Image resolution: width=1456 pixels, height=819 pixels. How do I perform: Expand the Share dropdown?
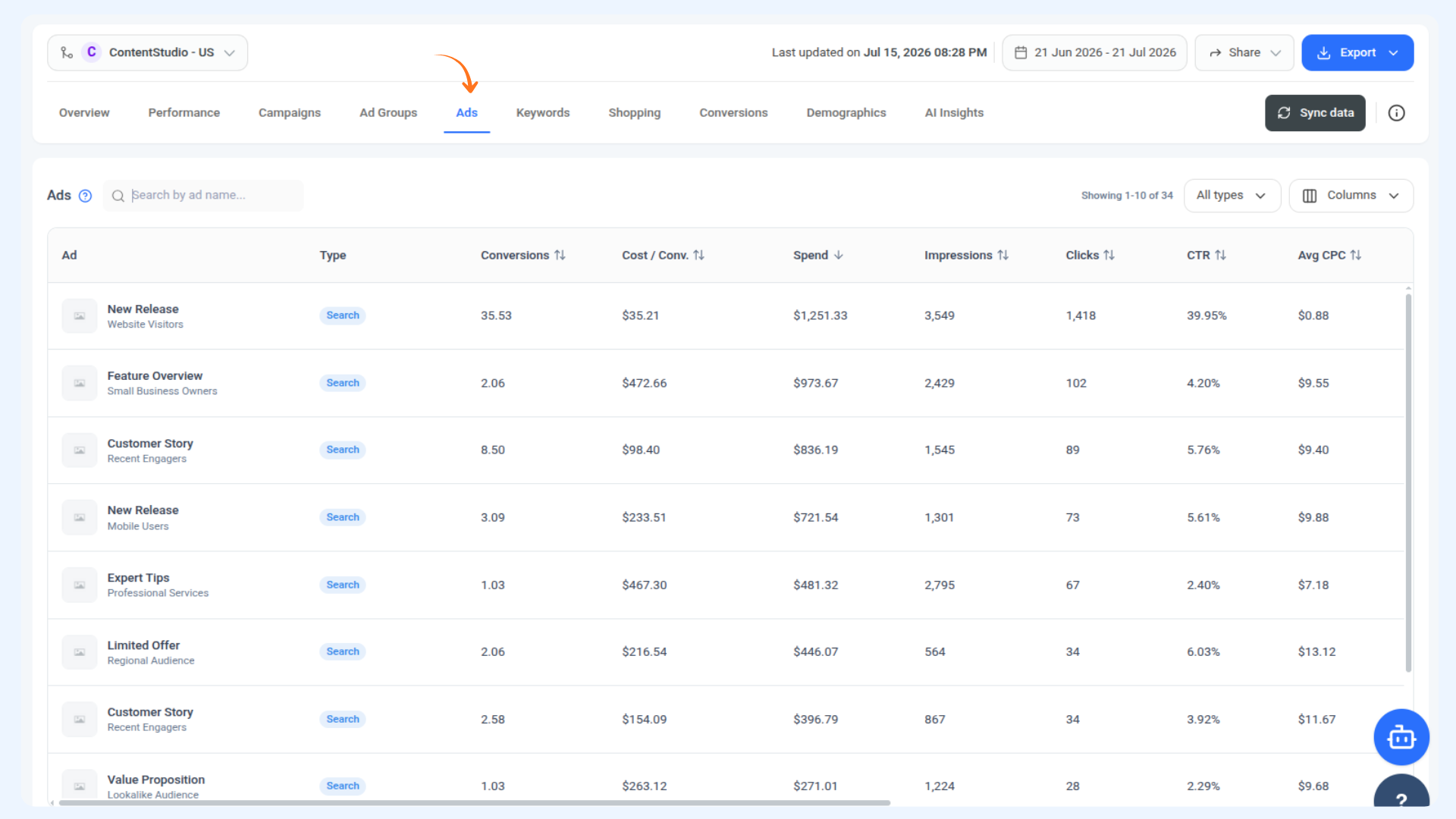tap(1244, 52)
